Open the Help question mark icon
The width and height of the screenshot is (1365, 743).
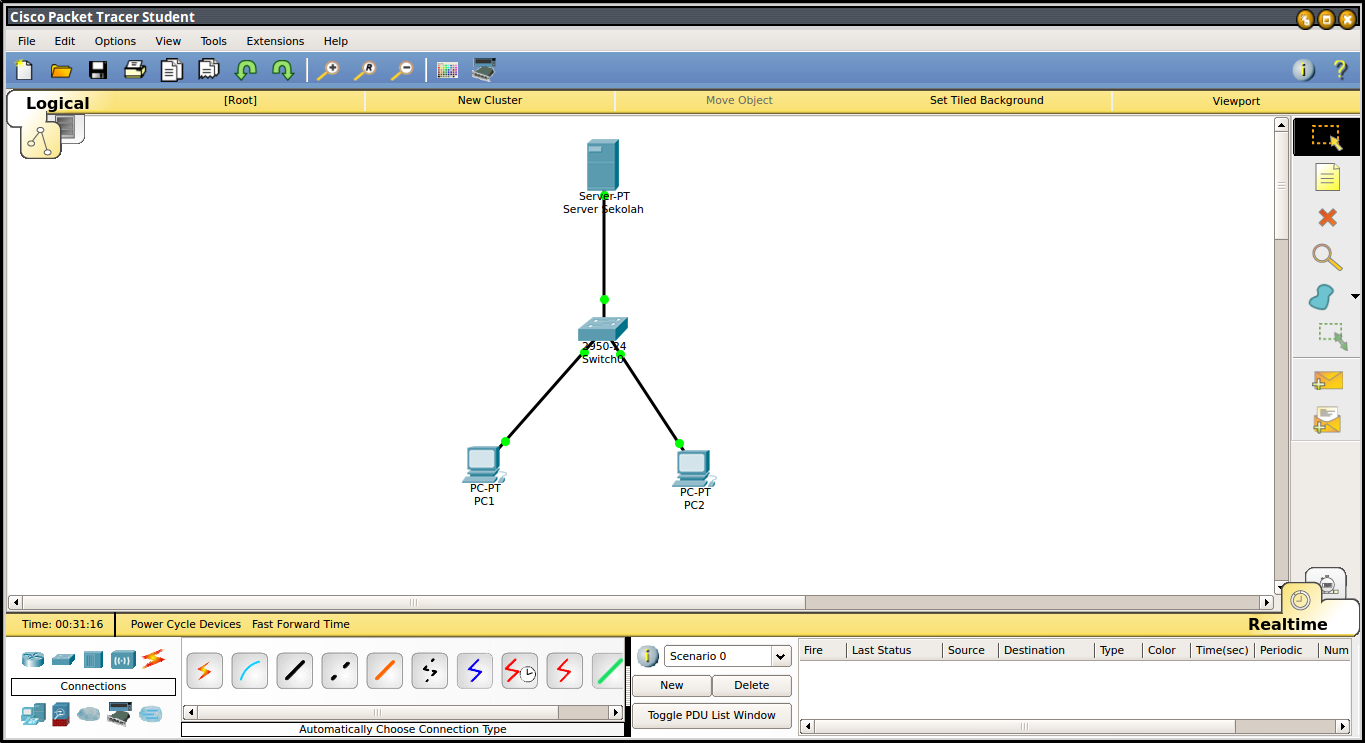click(1341, 70)
